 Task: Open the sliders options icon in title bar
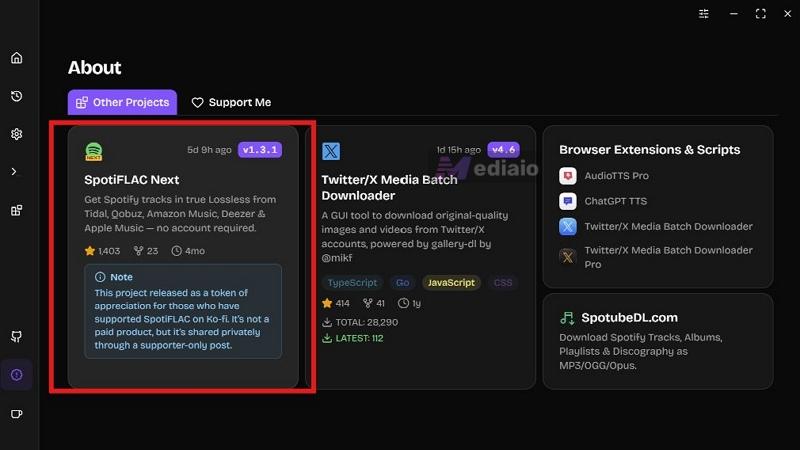tap(704, 14)
